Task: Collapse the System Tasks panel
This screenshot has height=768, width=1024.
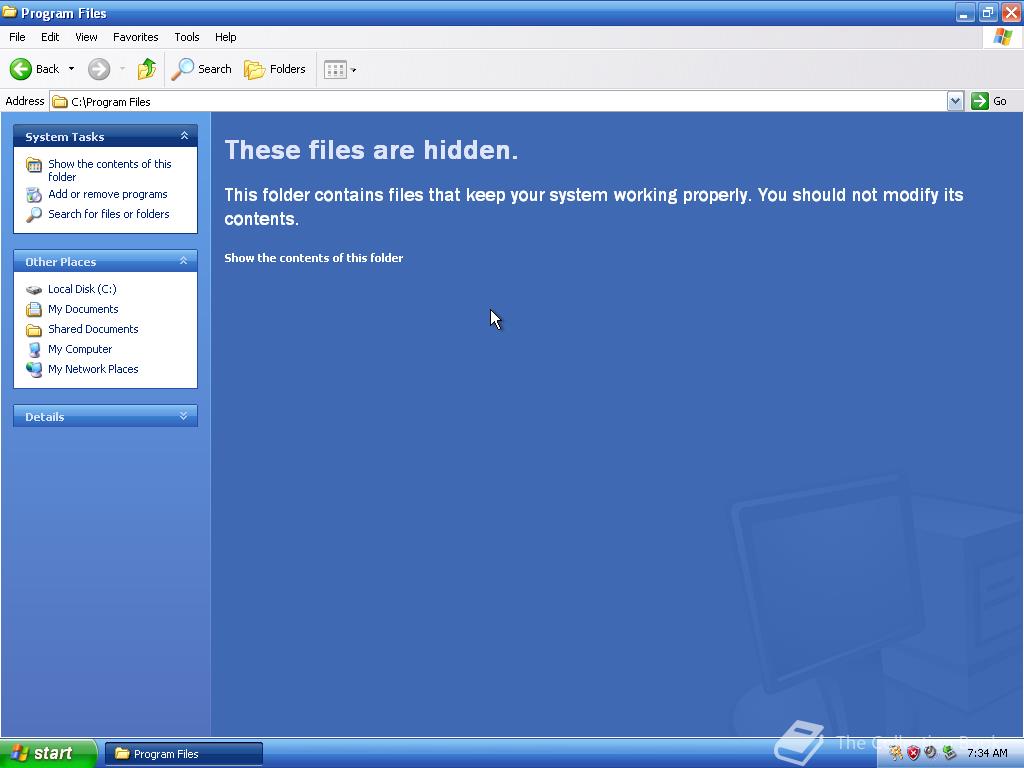Action: click(184, 136)
